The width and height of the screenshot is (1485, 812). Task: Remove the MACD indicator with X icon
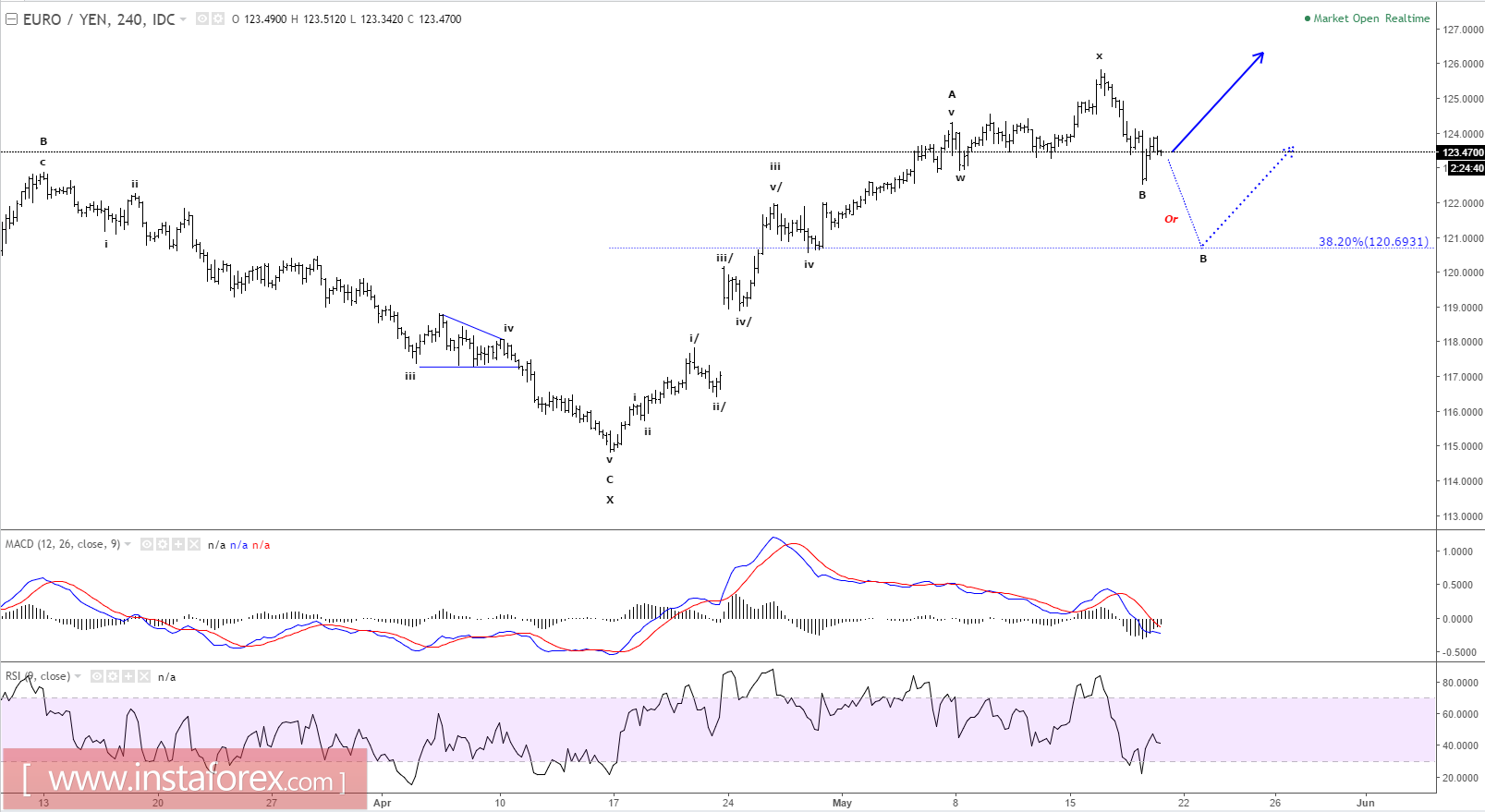tap(194, 544)
